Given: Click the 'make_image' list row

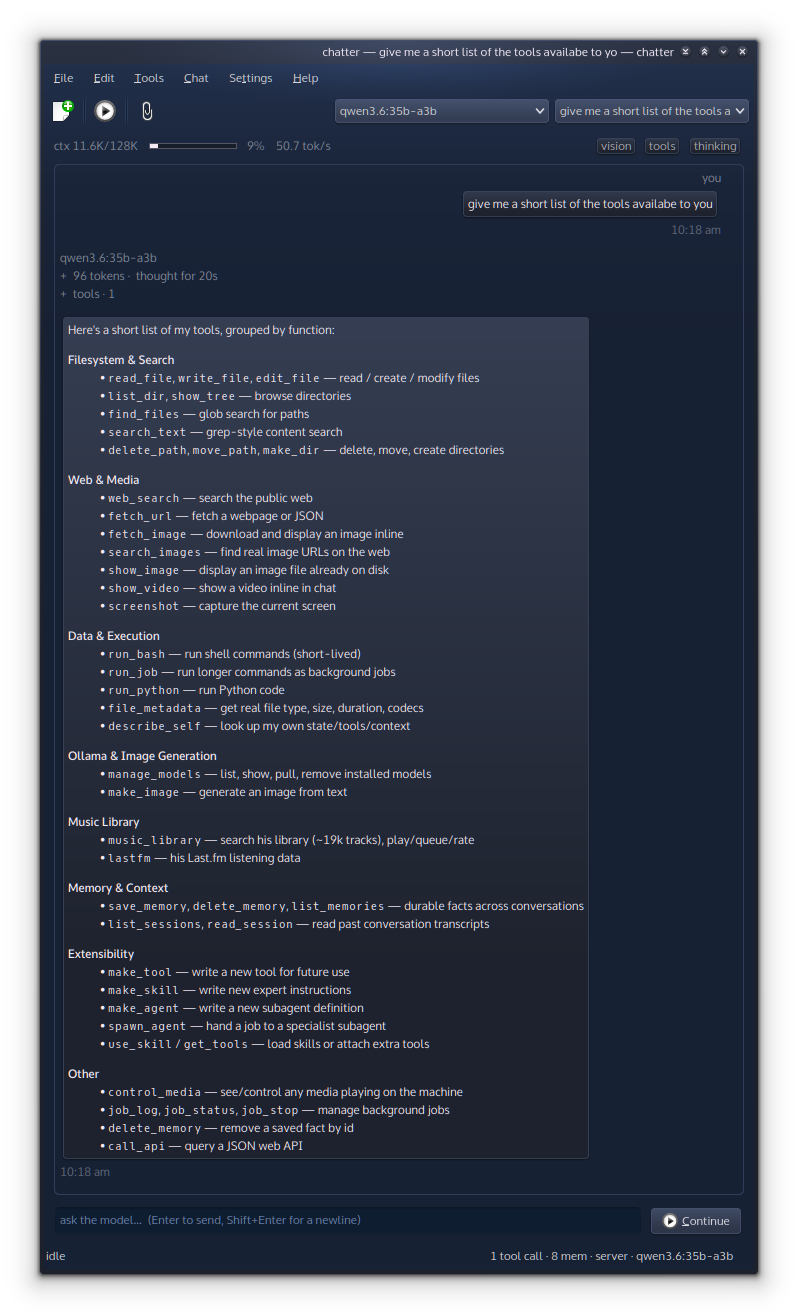Looking at the screenshot, I should [224, 792].
